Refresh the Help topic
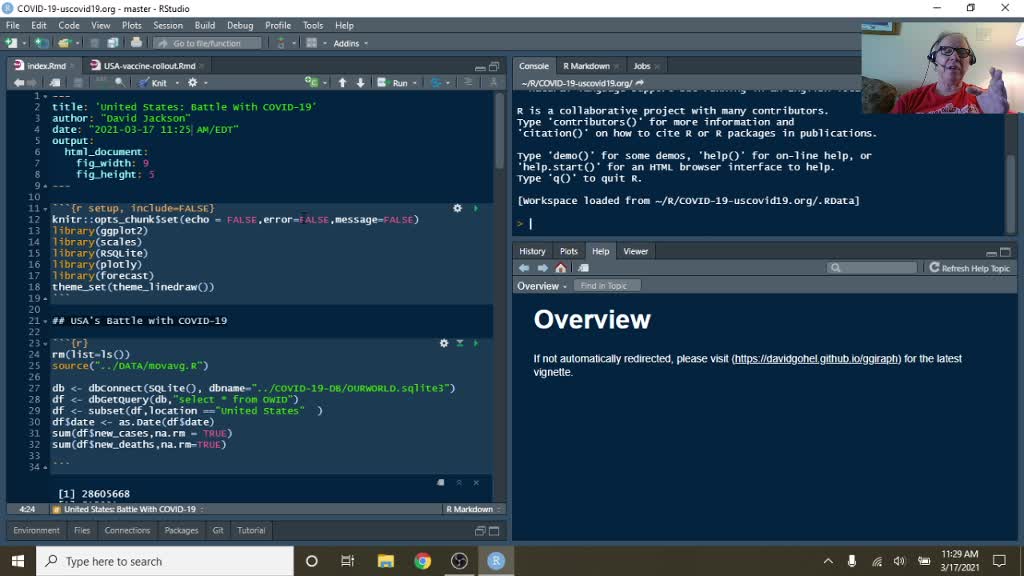The width and height of the screenshot is (1024, 576). point(970,268)
